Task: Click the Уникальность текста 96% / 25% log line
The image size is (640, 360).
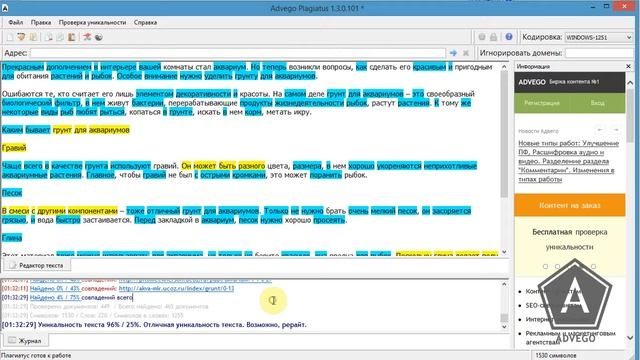Action: tap(154, 325)
